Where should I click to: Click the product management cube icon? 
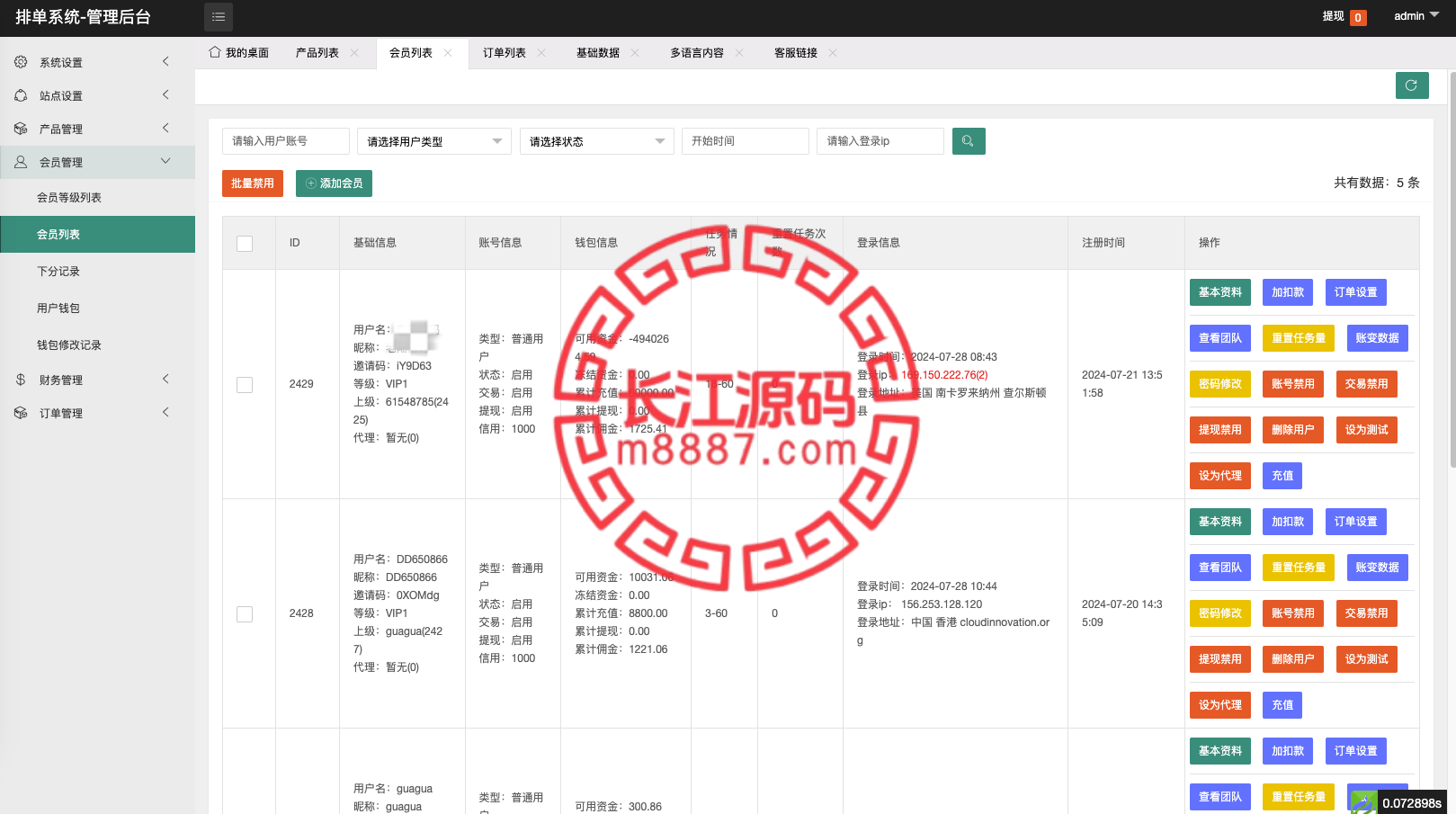tap(21, 129)
